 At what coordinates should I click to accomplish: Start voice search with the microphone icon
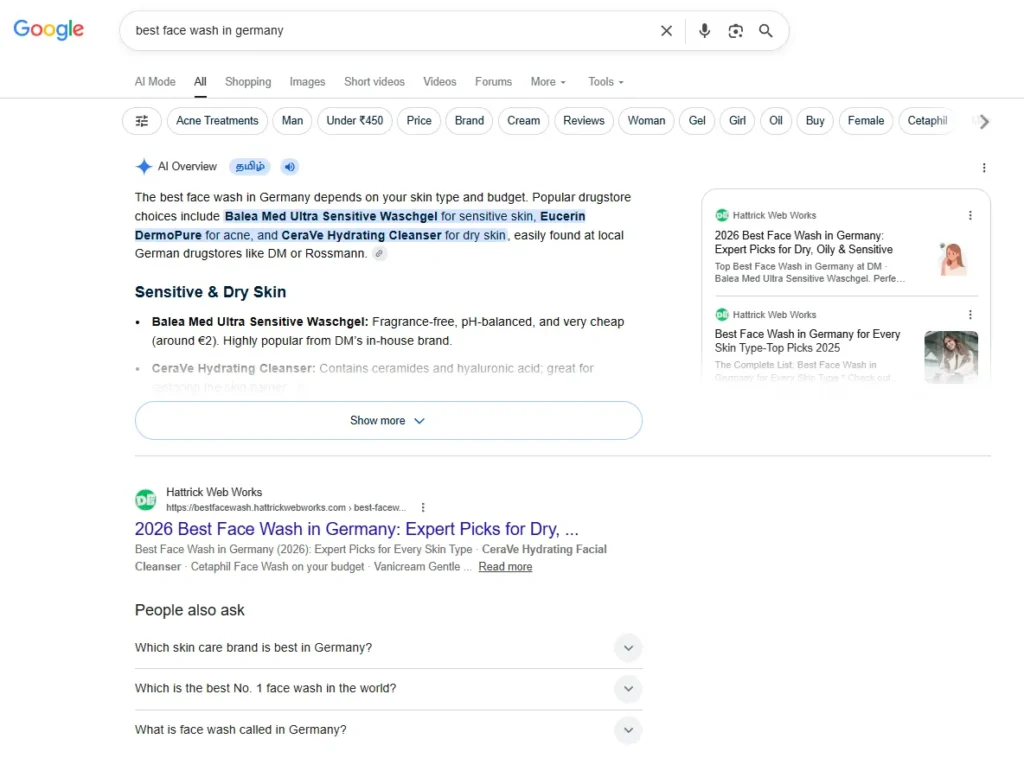704,31
